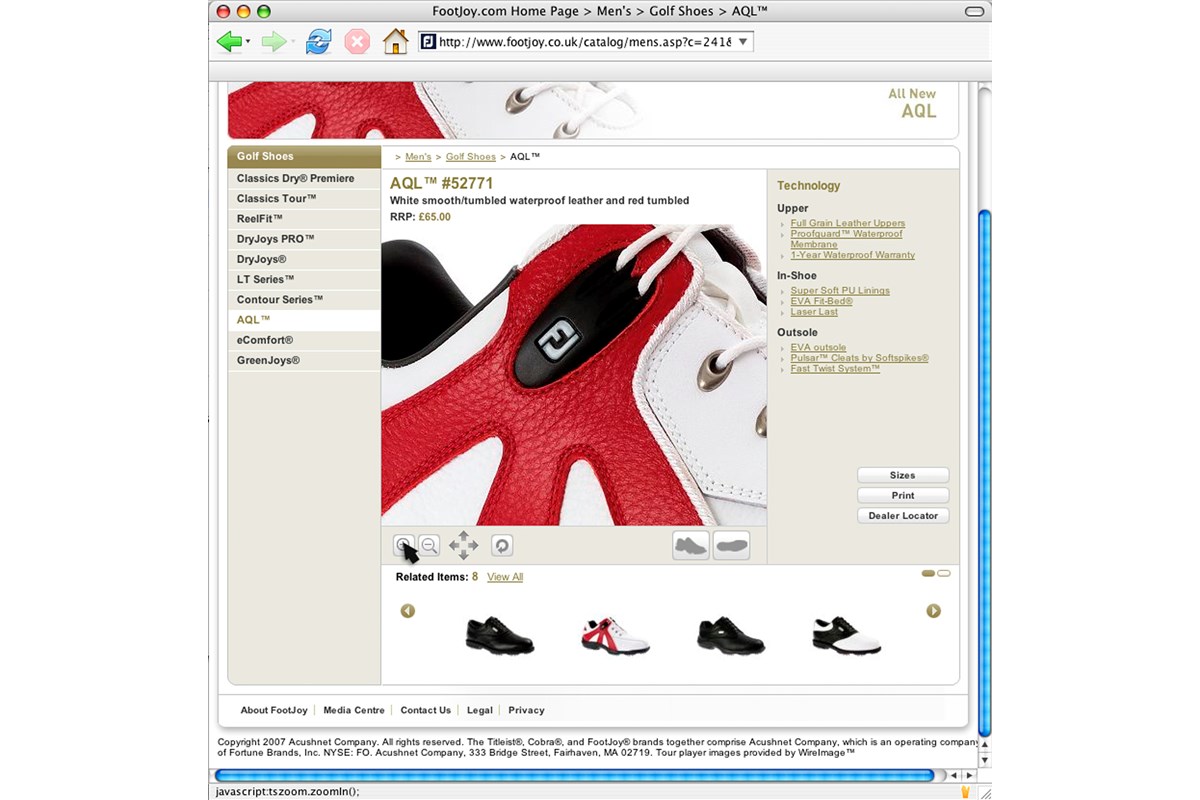Screen dimensions: 1200x800
Task: Zoom out of the shoe image
Action: pos(429,545)
